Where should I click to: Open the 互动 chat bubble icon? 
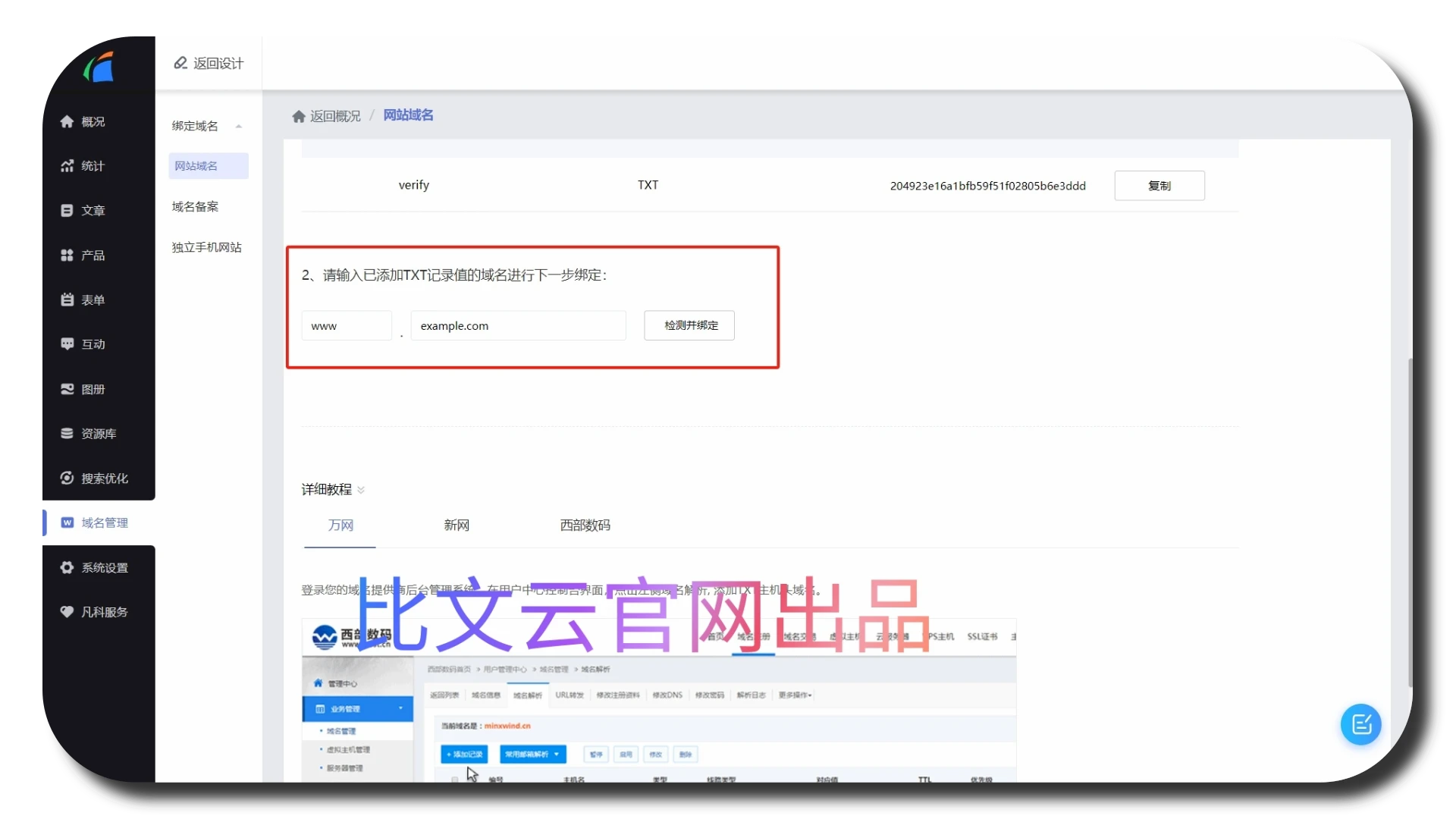click(x=67, y=344)
